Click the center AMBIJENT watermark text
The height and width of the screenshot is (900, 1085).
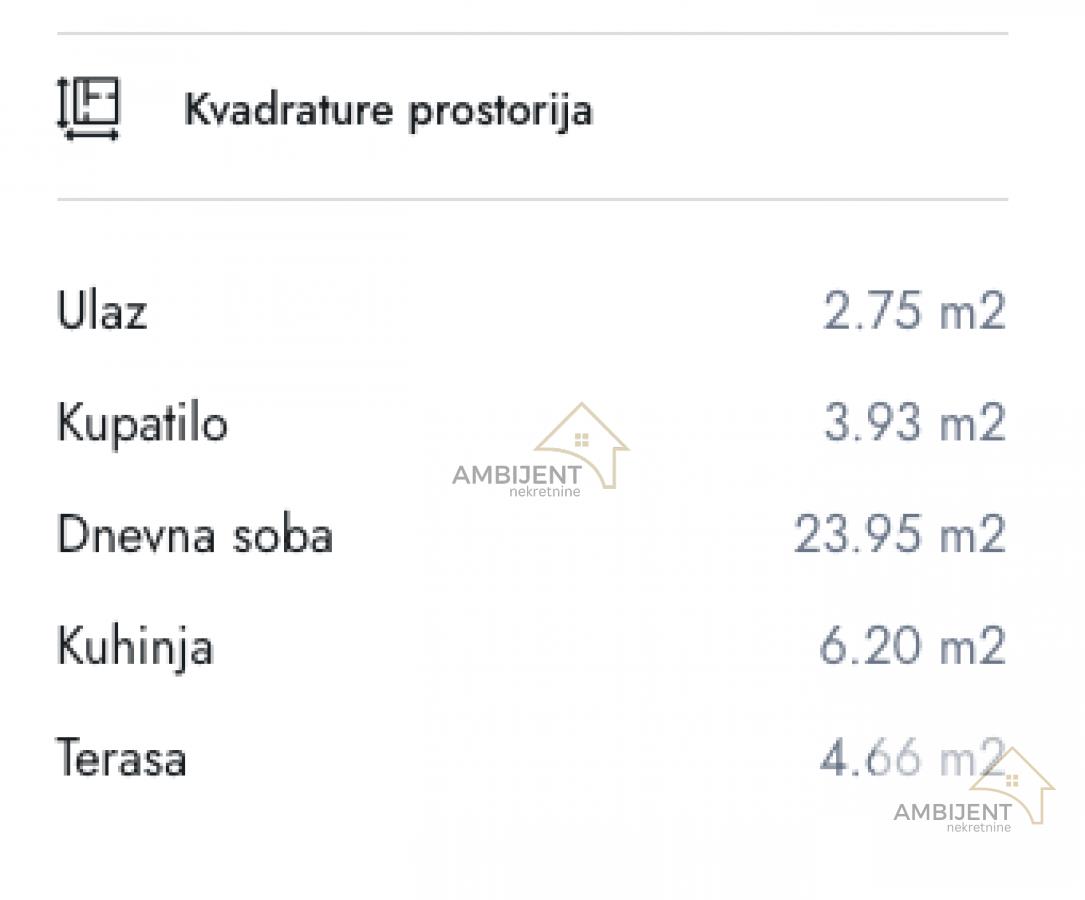pos(516,475)
